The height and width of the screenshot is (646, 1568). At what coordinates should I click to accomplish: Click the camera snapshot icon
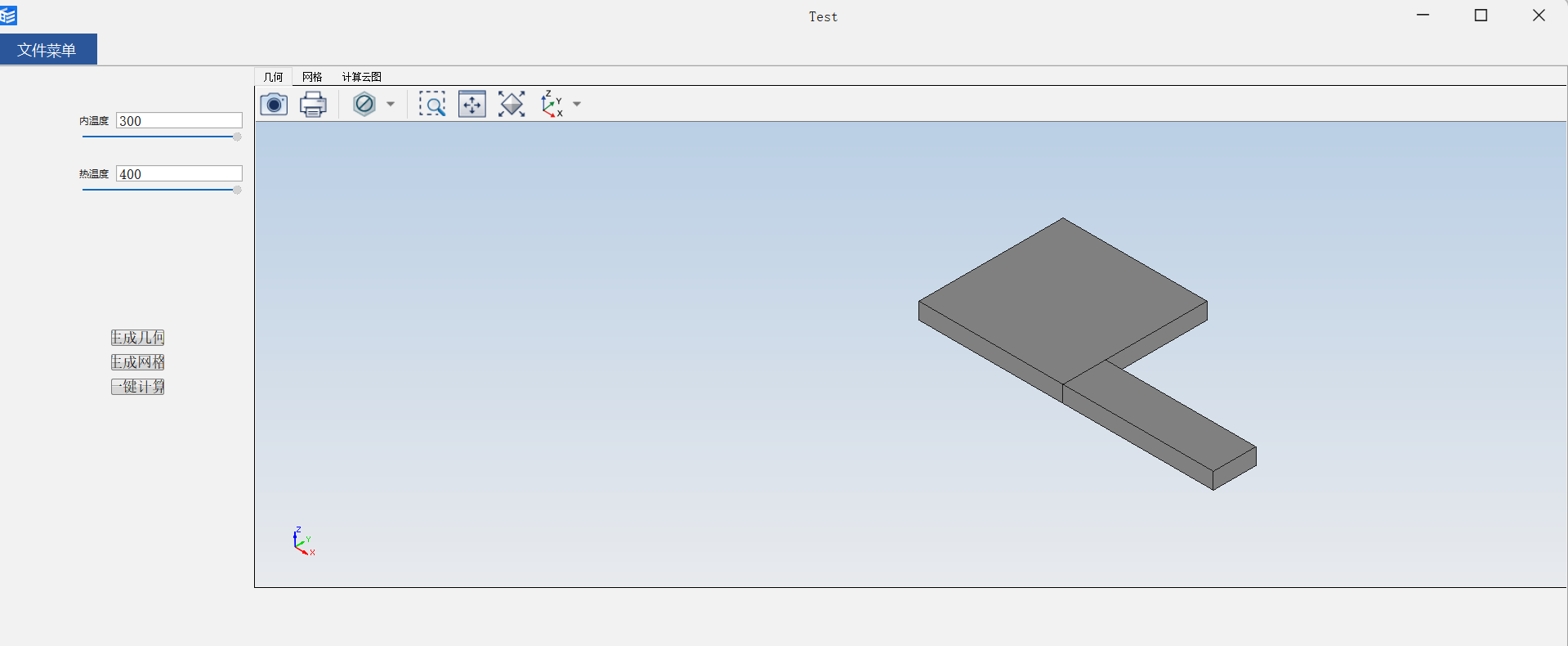(274, 104)
